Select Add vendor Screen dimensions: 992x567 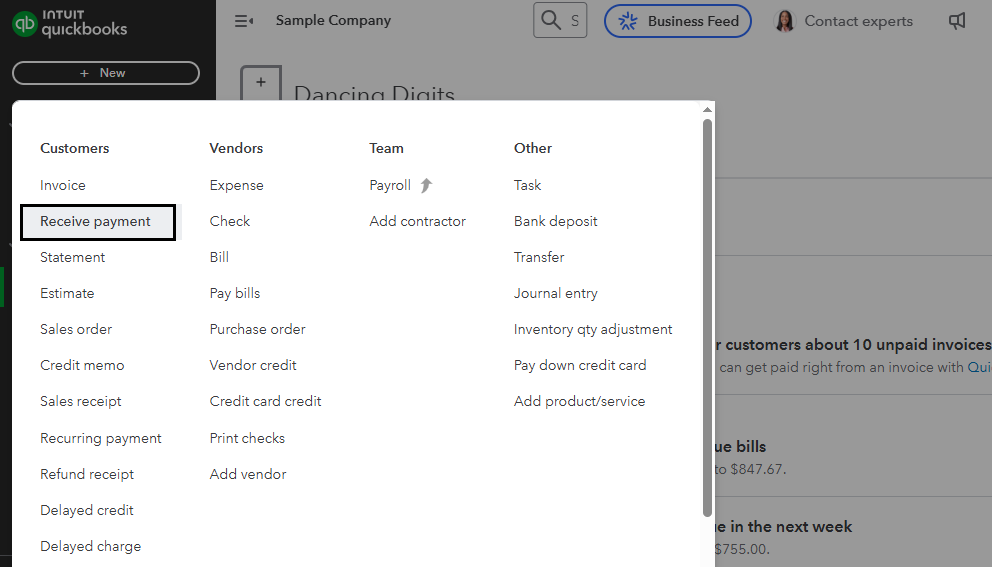tap(248, 475)
